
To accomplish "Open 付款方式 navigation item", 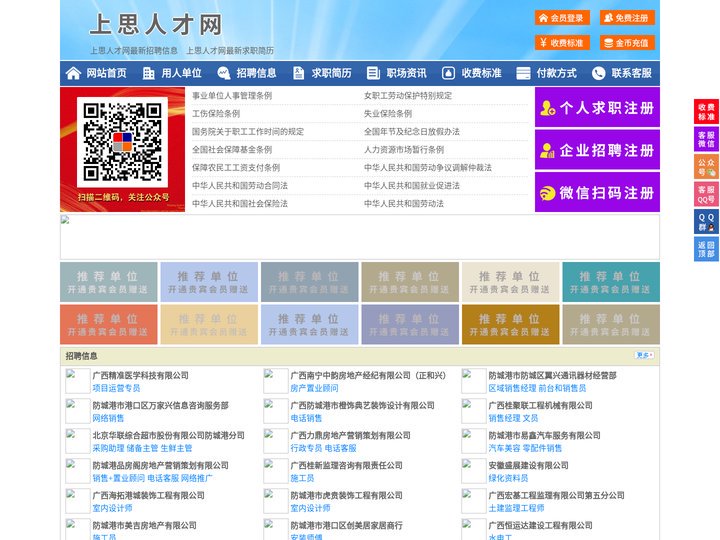I will tap(557, 73).
